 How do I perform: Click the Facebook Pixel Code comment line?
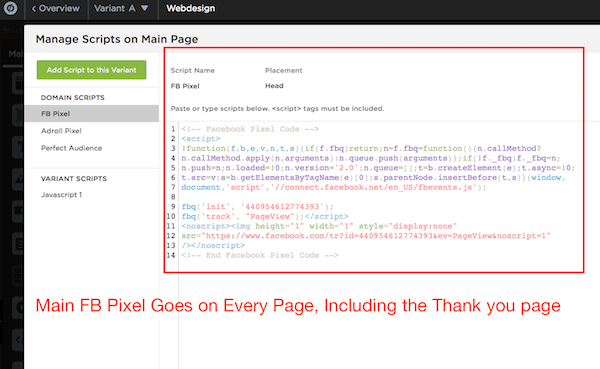tap(250, 129)
